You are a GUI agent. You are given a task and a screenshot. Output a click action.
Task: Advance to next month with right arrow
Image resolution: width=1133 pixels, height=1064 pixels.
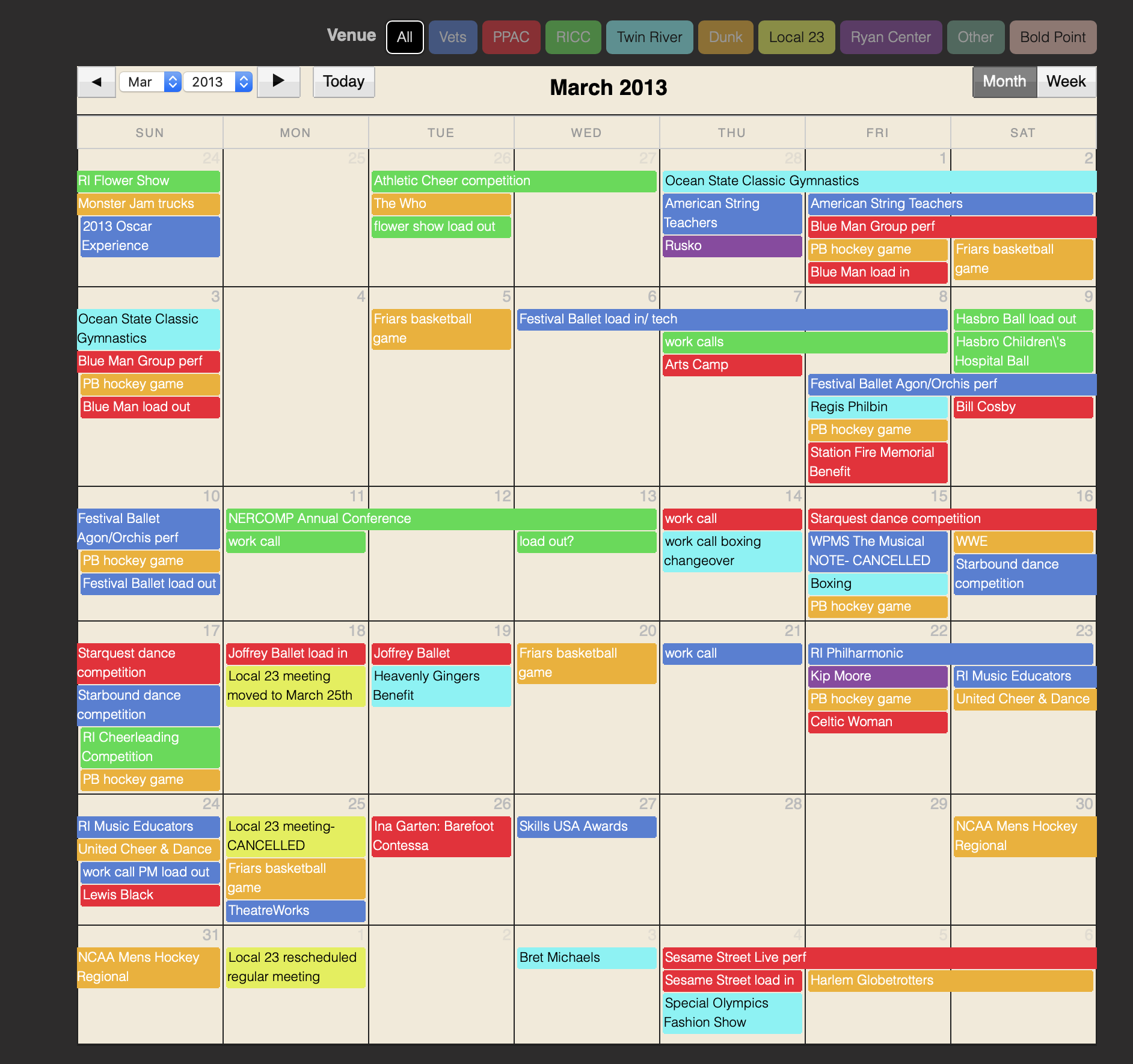click(x=278, y=82)
